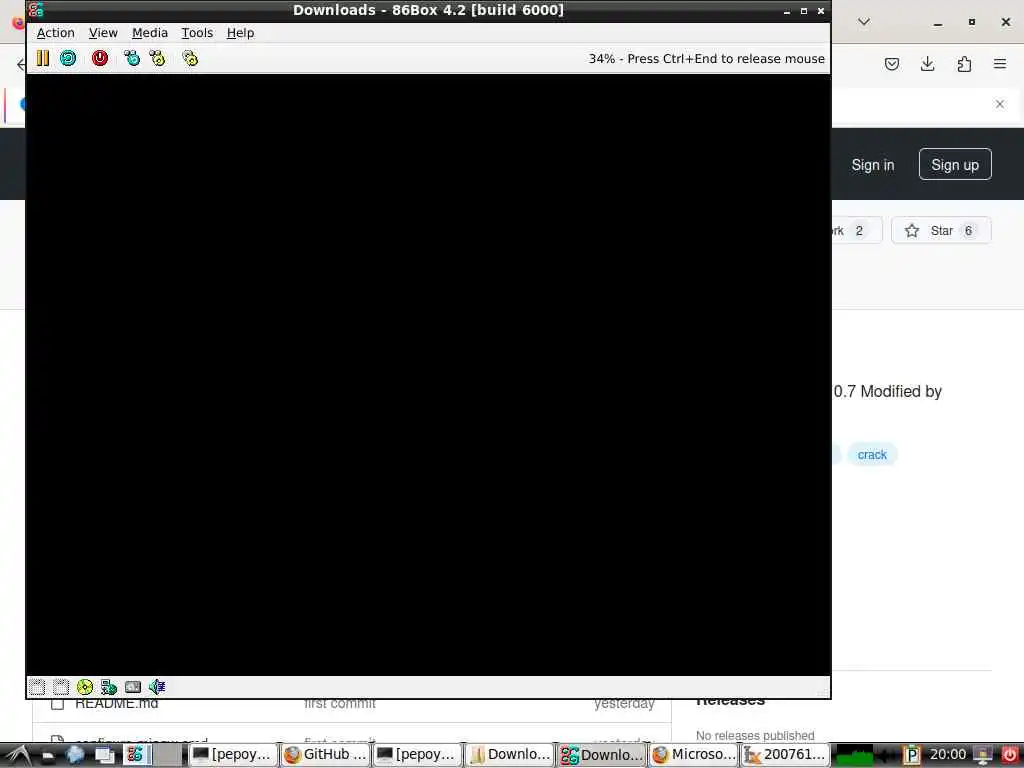
Task: Click the CD-ROM drive status icon
Action: (85, 686)
